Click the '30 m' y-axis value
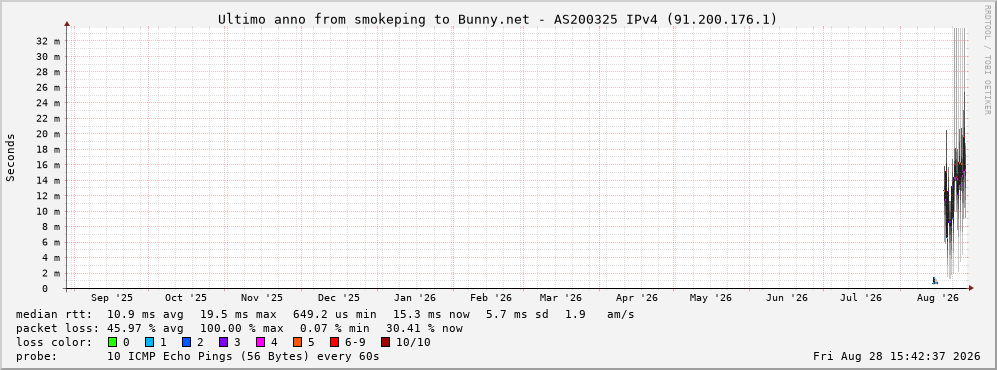 [x=48, y=57]
